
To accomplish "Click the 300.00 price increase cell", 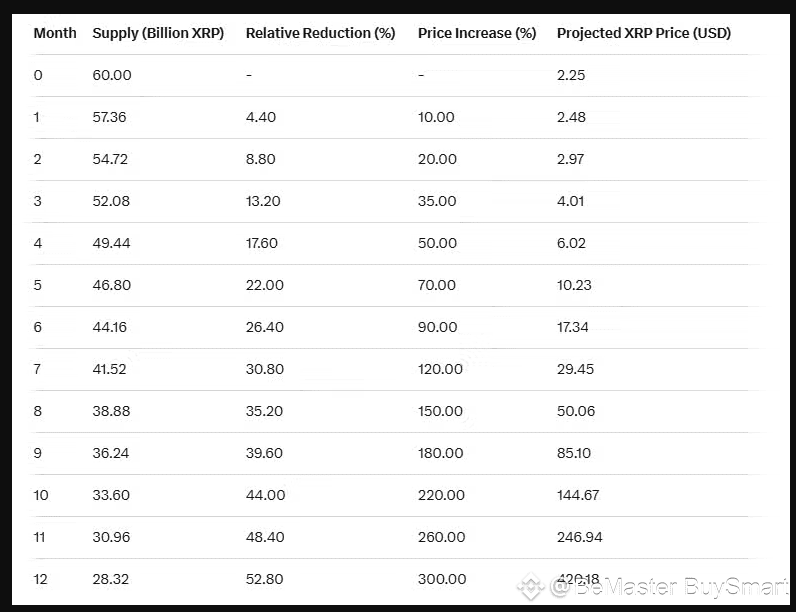I will (442, 579).
